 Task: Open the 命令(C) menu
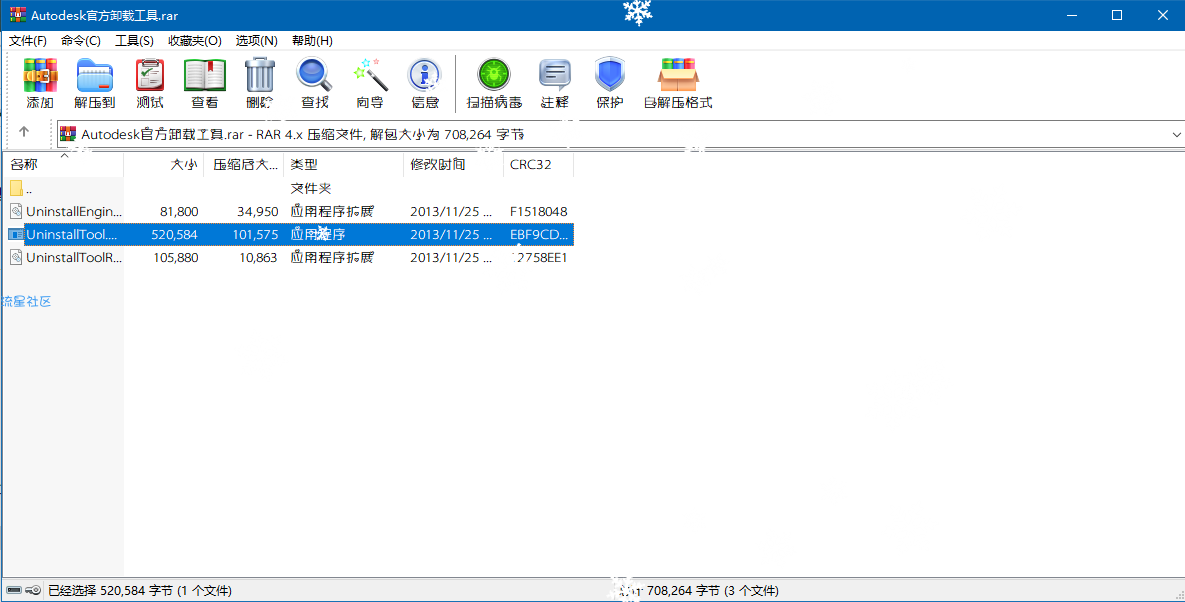81,41
